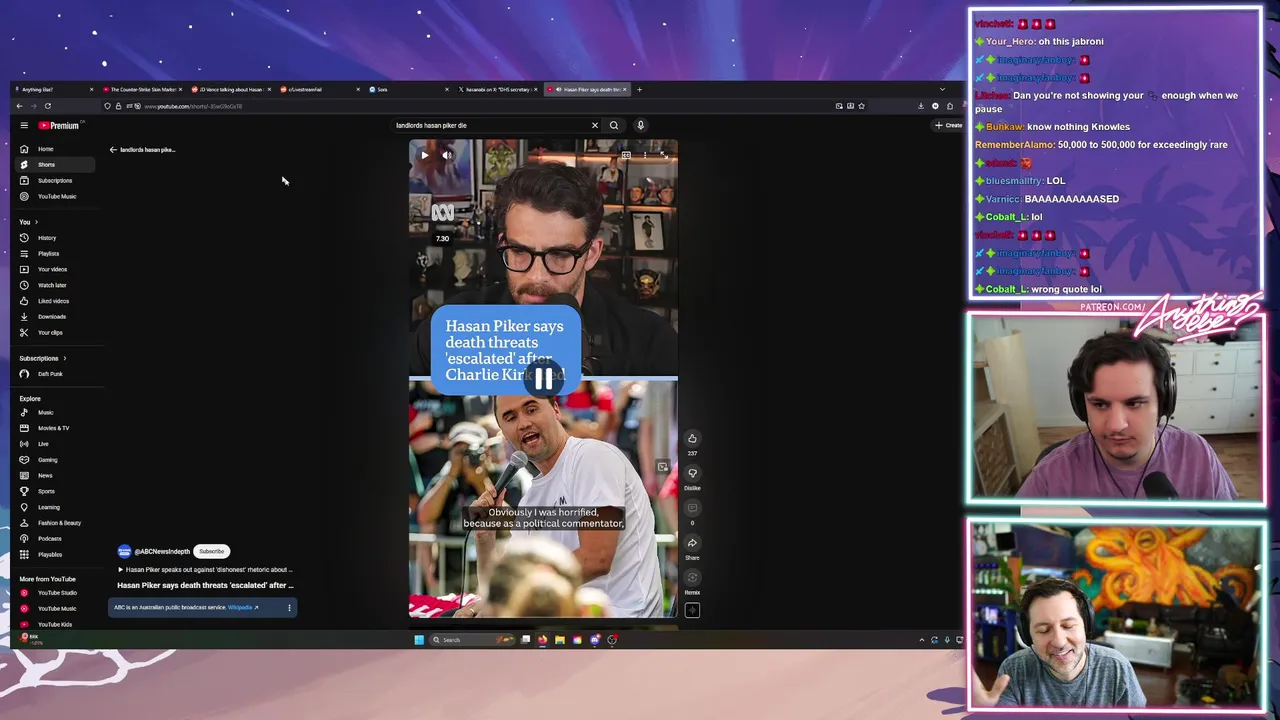Like the Short video
Screen dimensions: 1280x720
click(x=692, y=438)
